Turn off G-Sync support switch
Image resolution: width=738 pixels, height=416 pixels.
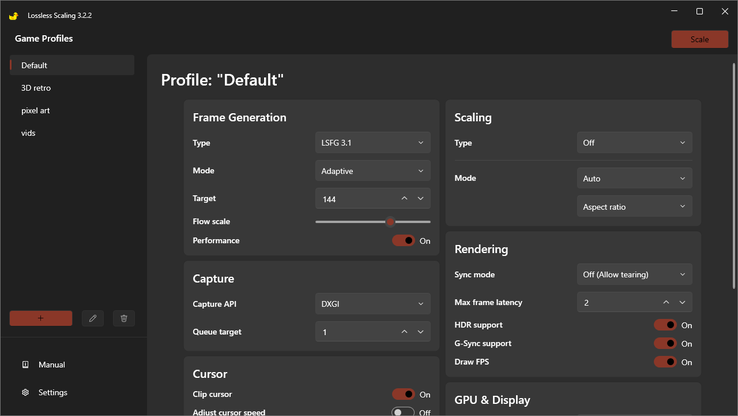pyautogui.click(x=665, y=344)
